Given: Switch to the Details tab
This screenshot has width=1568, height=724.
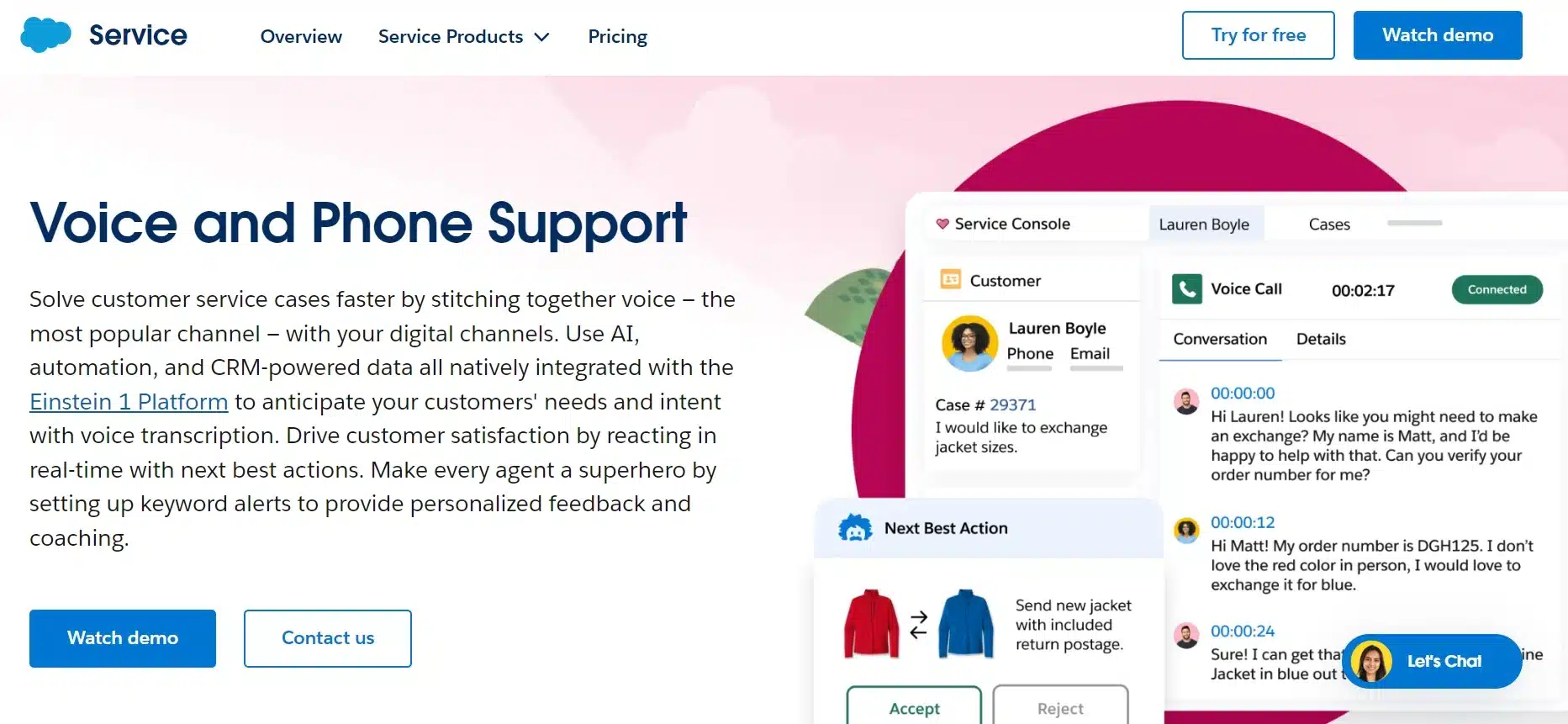Looking at the screenshot, I should click(x=1320, y=339).
